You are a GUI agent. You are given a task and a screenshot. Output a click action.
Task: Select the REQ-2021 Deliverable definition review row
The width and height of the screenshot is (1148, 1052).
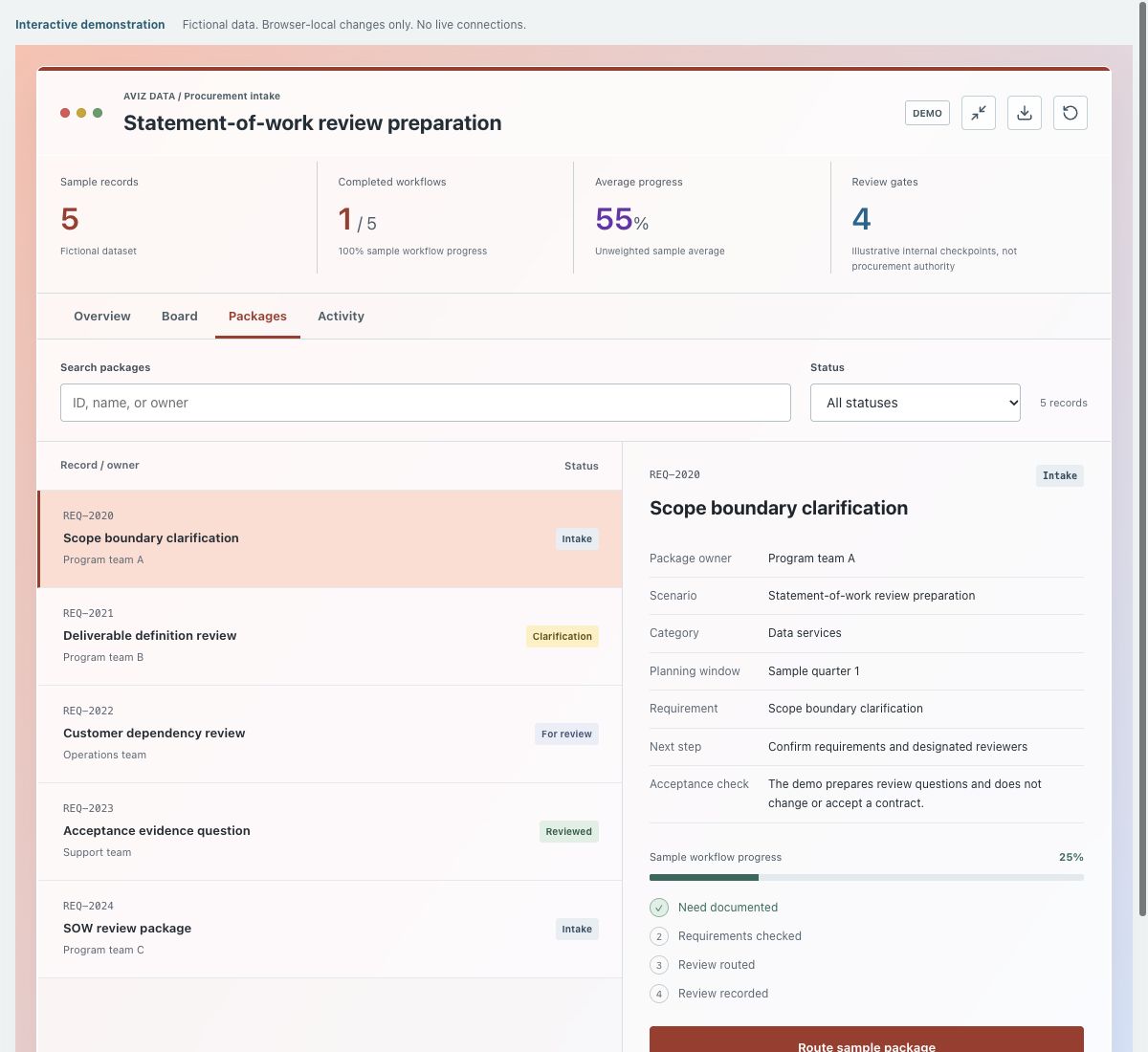tap(330, 637)
